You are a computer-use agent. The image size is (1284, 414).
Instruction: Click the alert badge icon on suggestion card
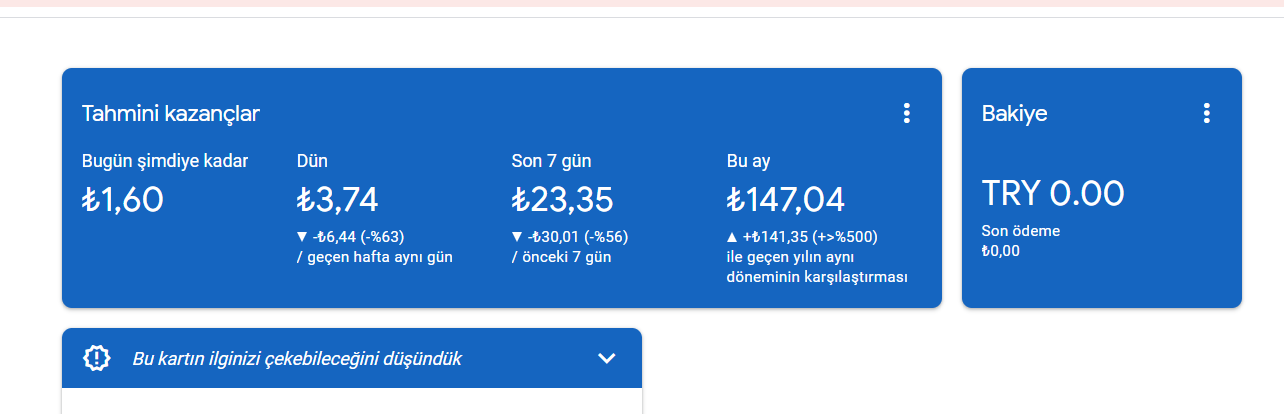click(x=97, y=358)
